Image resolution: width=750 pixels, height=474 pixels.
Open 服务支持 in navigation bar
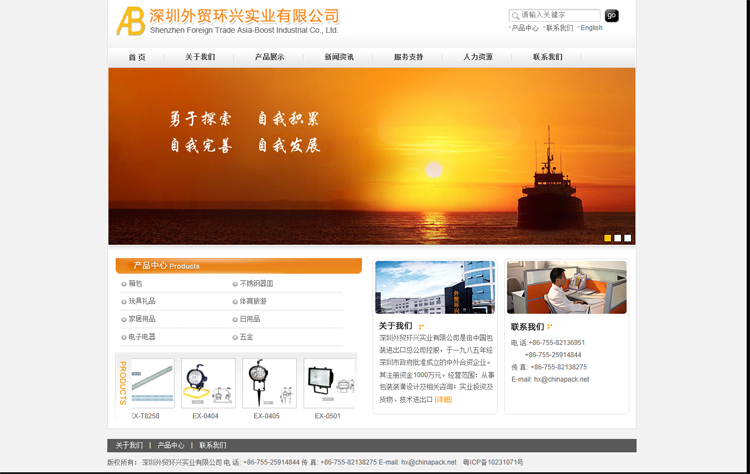pyautogui.click(x=408, y=57)
